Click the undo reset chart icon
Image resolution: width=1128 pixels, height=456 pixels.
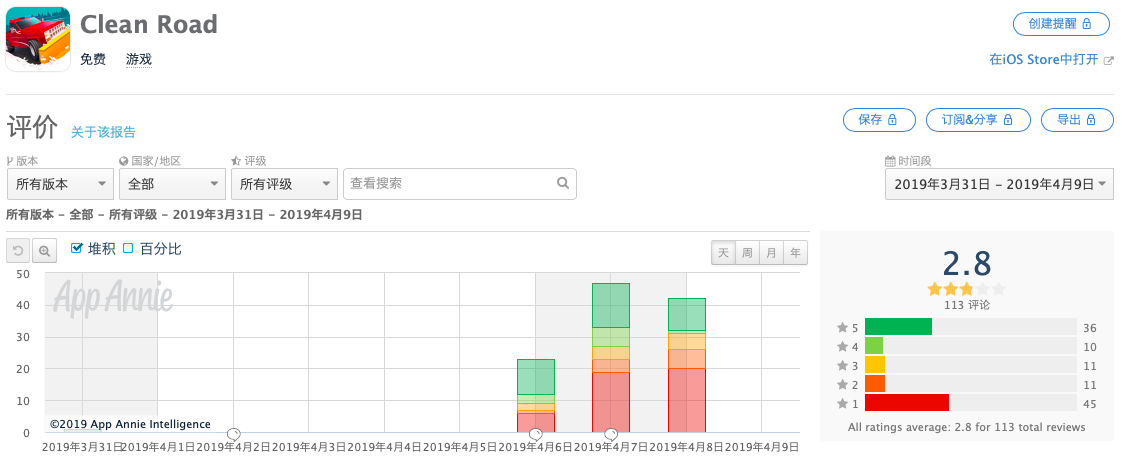point(19,251)
